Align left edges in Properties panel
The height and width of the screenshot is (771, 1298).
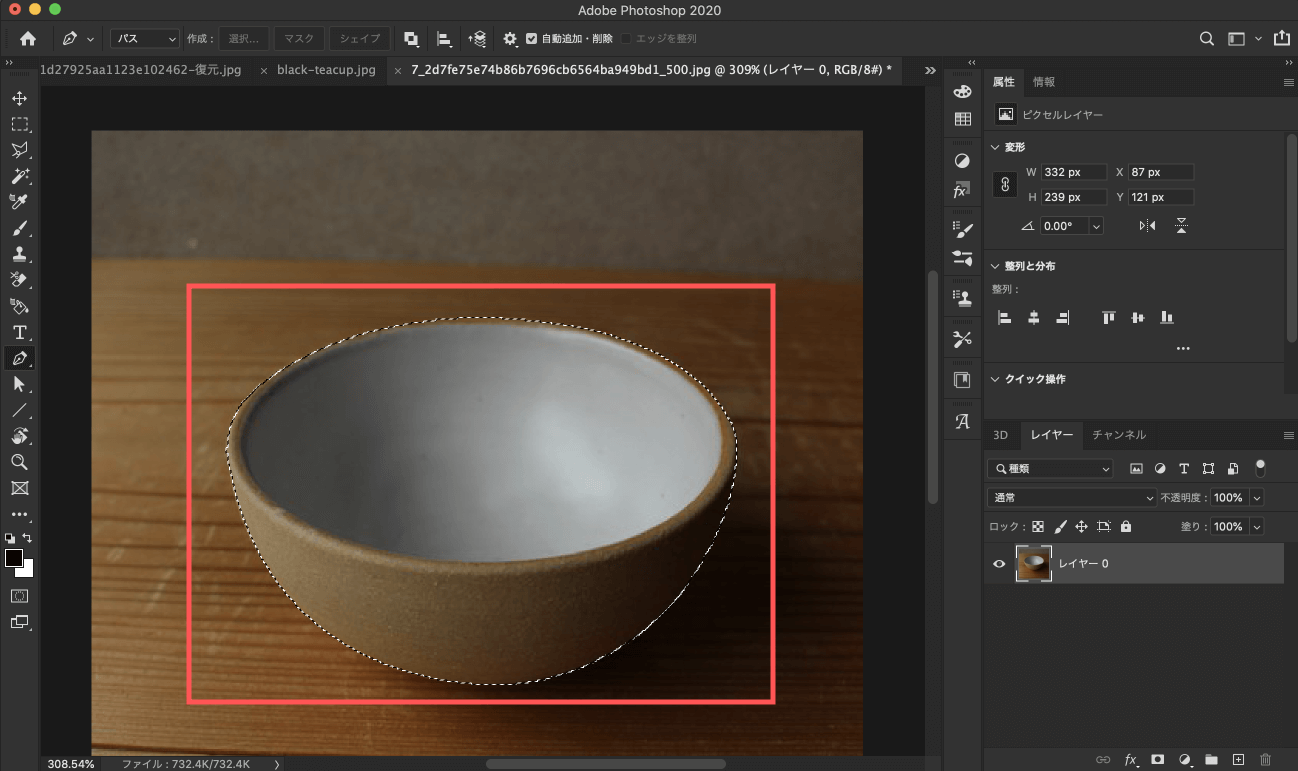coord(1005,318)
